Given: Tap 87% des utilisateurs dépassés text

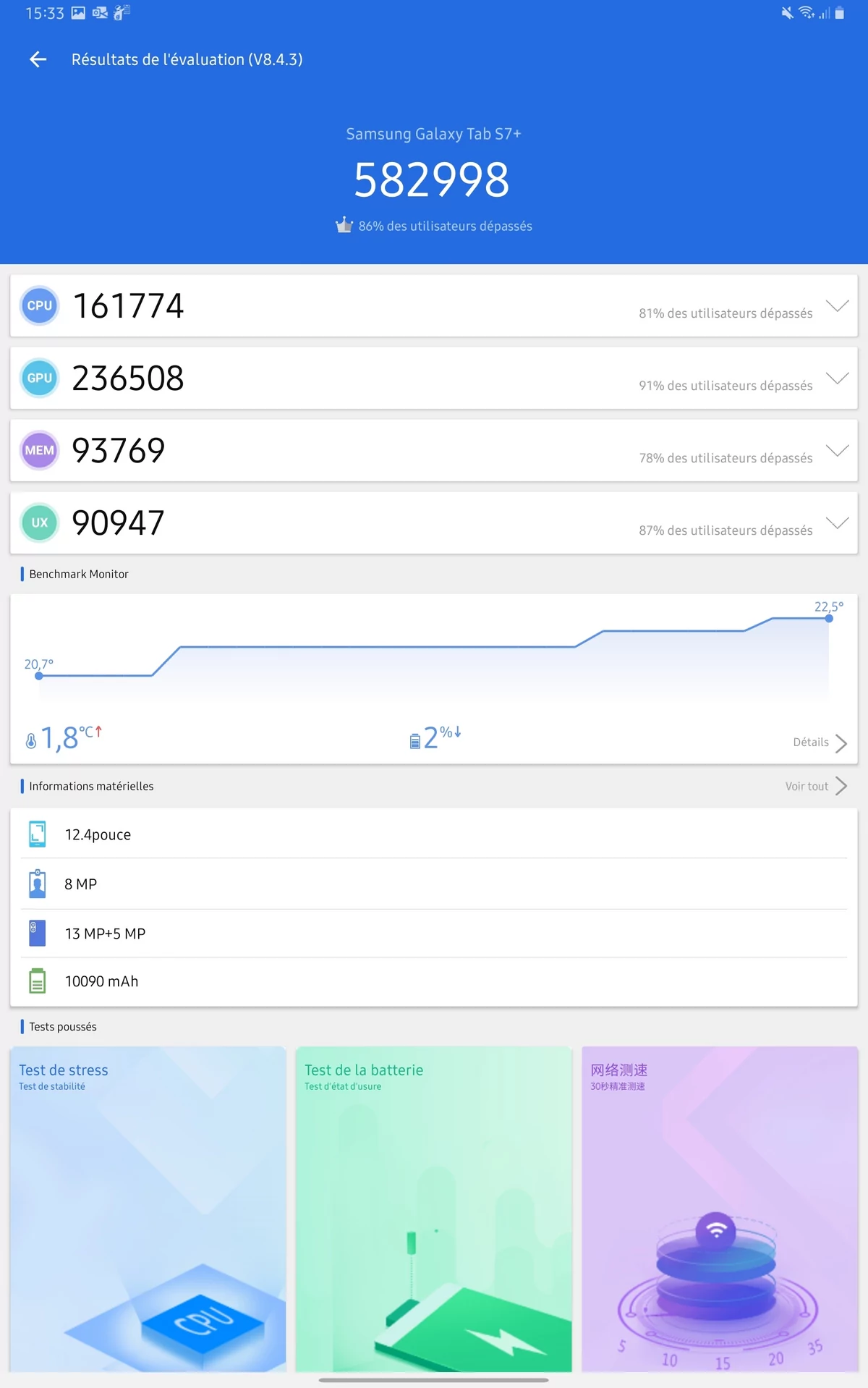Looking at the screenshot, I should click(726, 530).
